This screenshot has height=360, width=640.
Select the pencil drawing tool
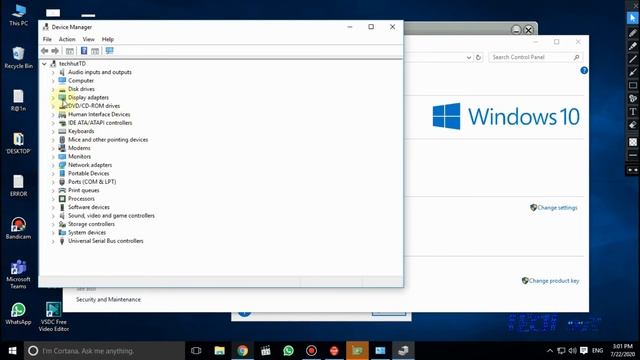pos(633,33)
